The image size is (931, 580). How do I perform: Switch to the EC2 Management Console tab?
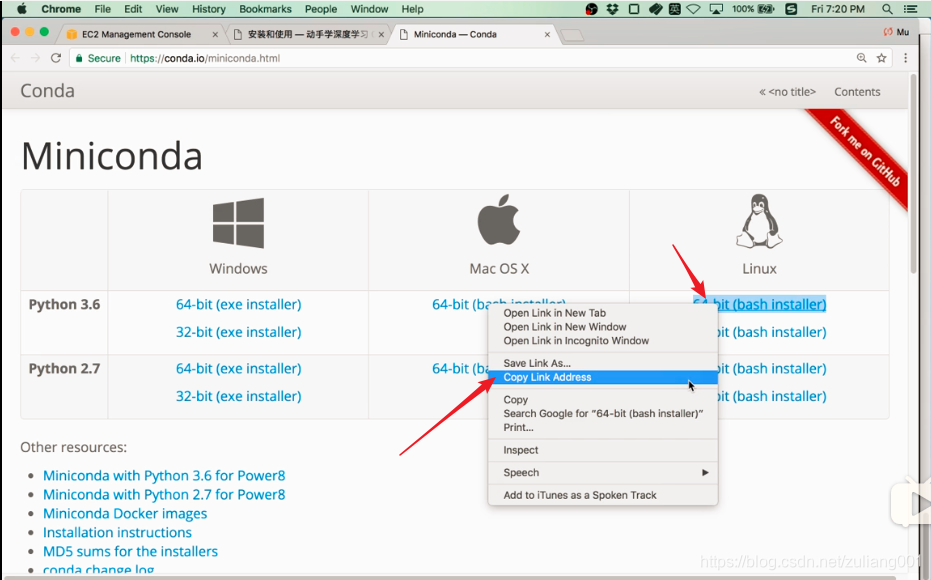(137, 34)
